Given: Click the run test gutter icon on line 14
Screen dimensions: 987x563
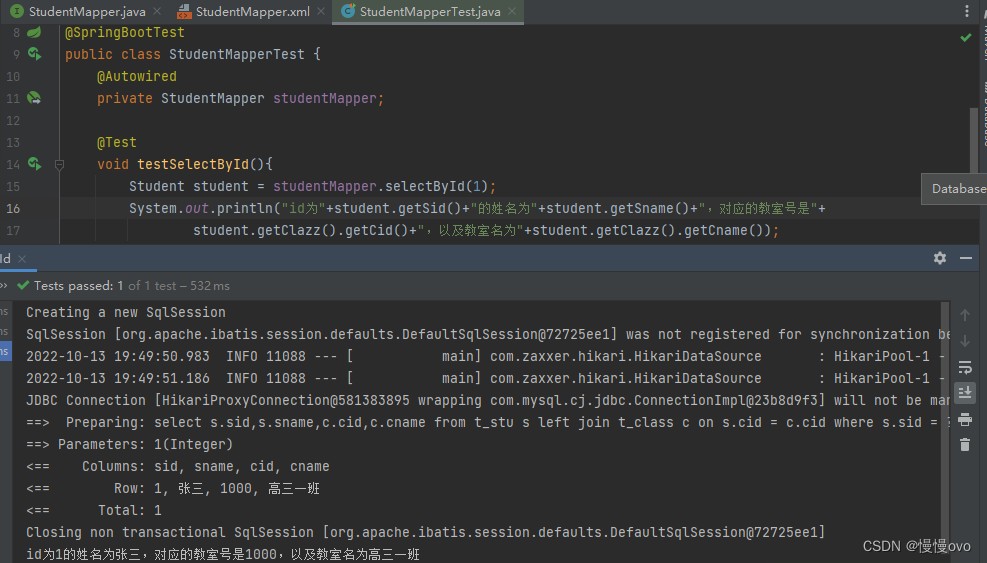Looking at the screenshot, I should coord(35,164).
